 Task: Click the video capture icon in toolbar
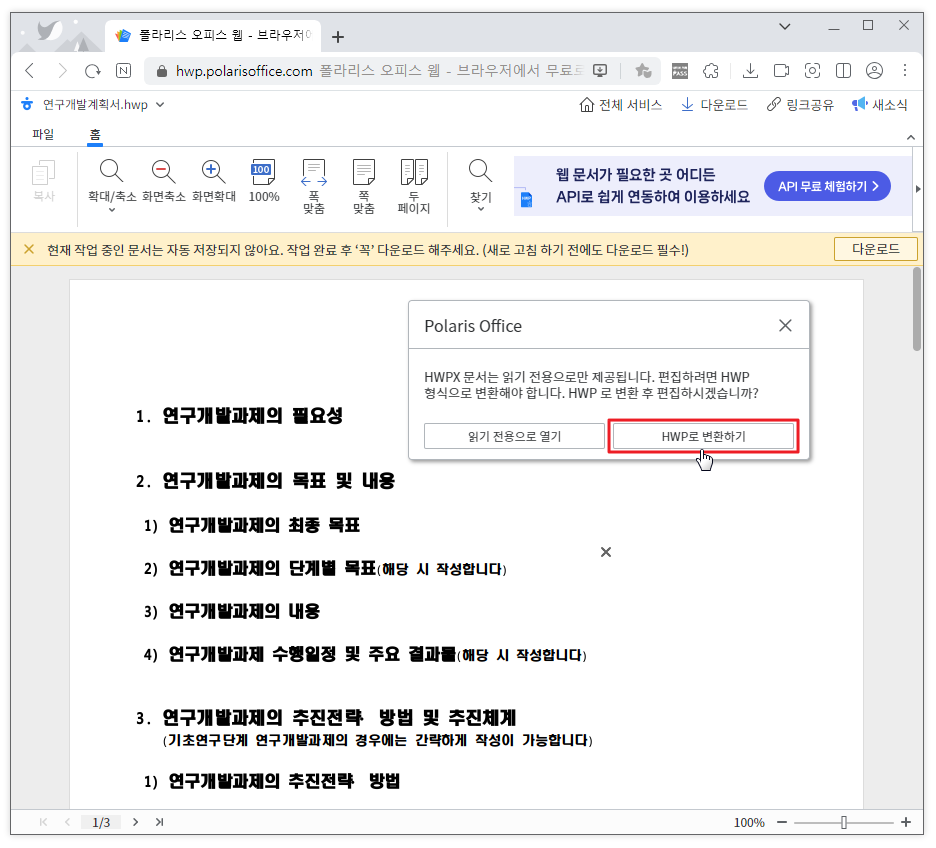781,71
